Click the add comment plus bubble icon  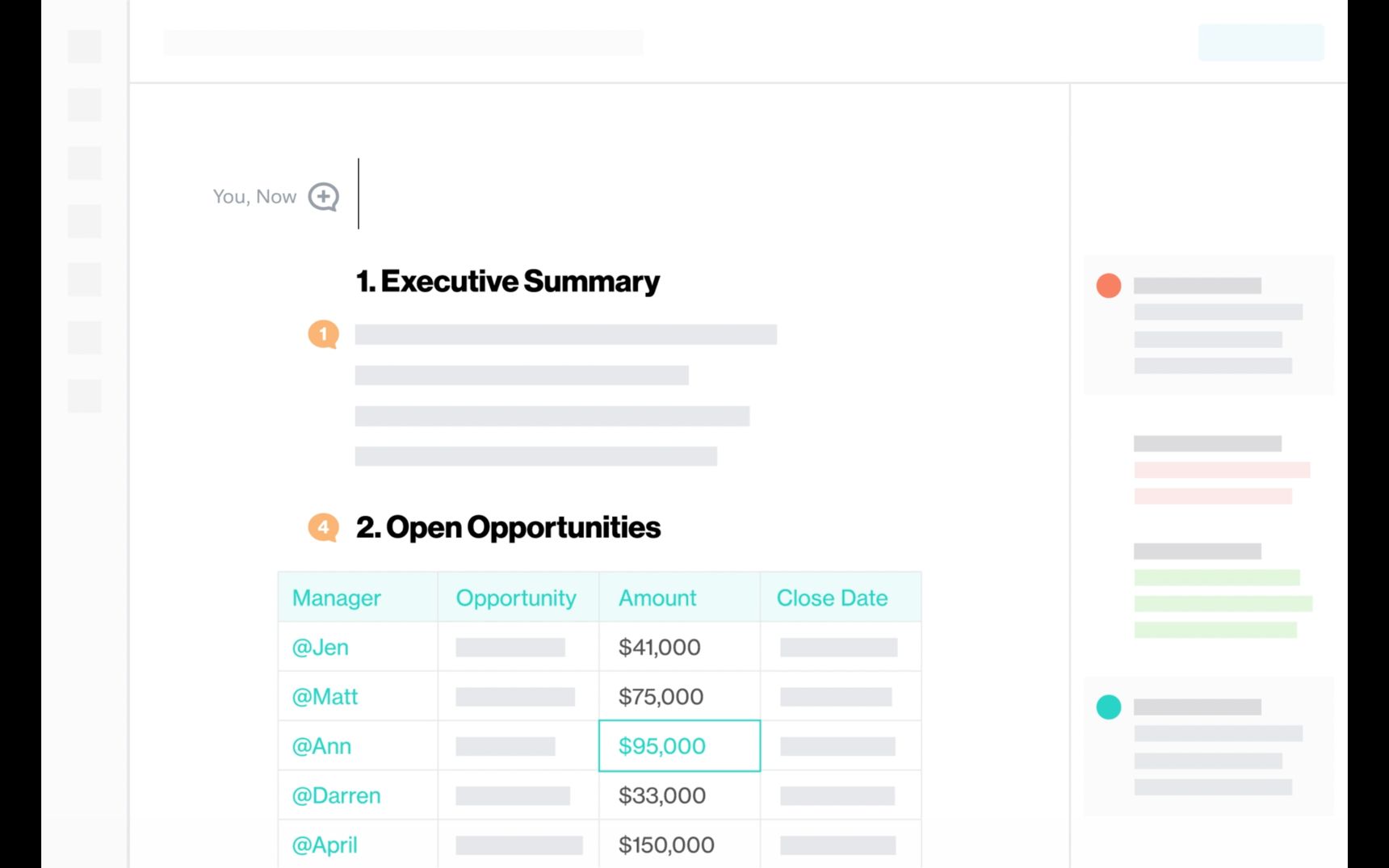[324, 196]
